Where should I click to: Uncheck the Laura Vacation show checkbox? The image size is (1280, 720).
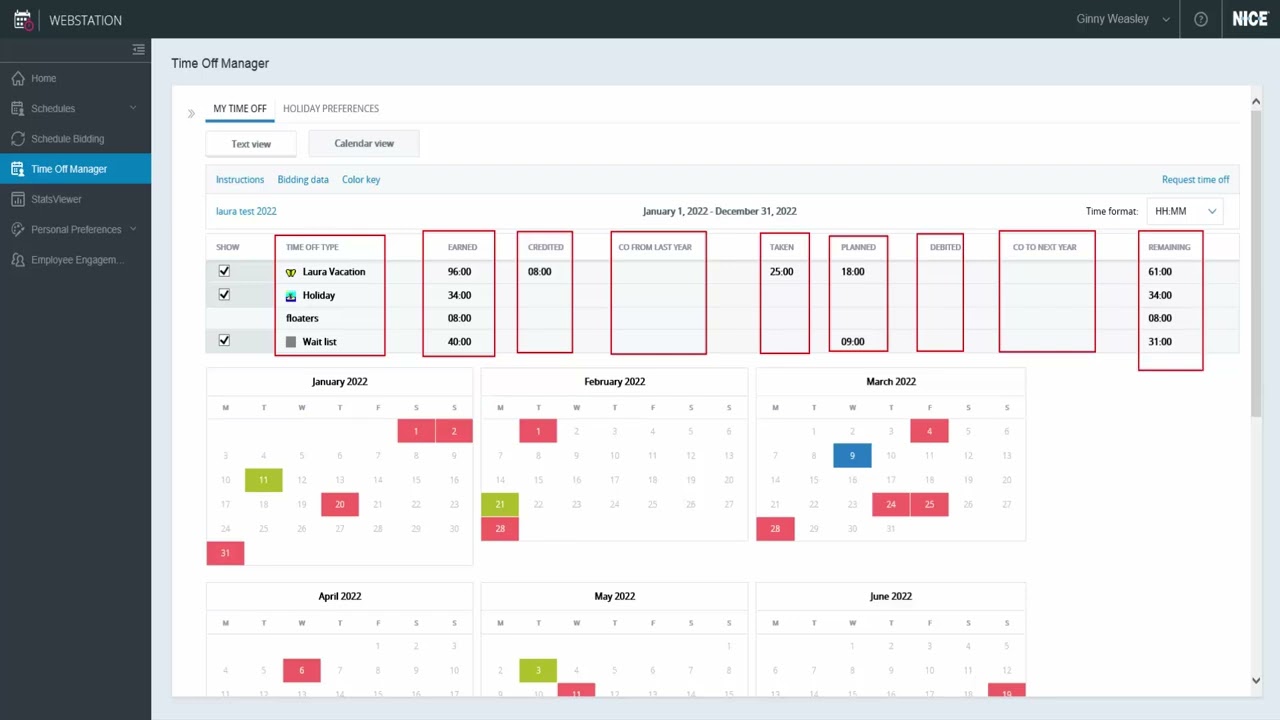click(x=224, y=271)
